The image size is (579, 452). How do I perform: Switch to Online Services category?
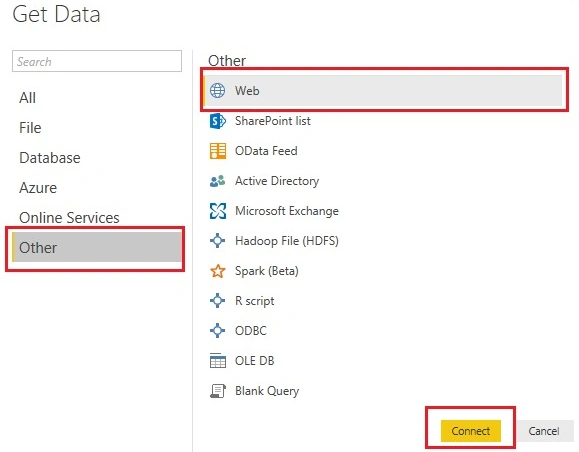[69, 218]
